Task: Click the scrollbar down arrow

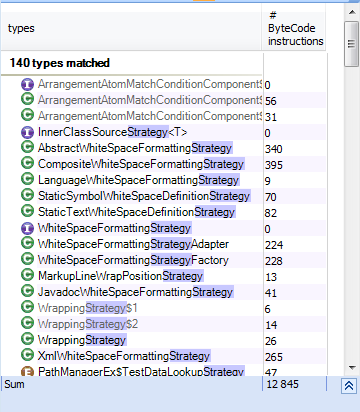Action: (352, 368)
